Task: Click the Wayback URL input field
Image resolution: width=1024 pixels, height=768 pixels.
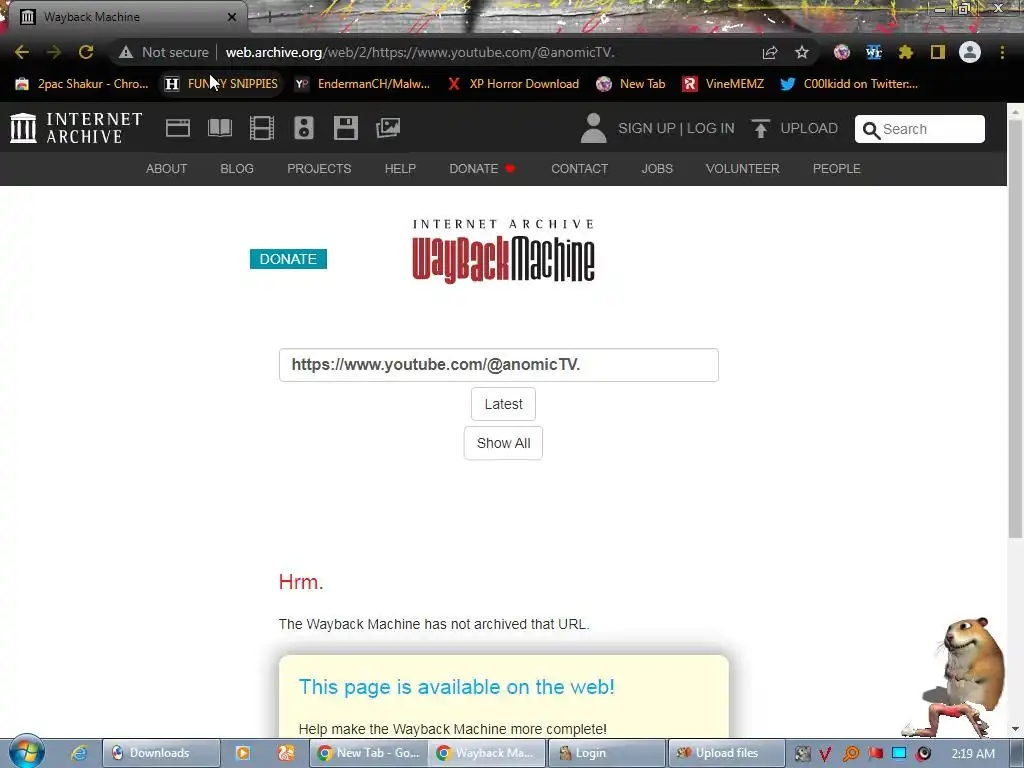Action: point(499,365)
